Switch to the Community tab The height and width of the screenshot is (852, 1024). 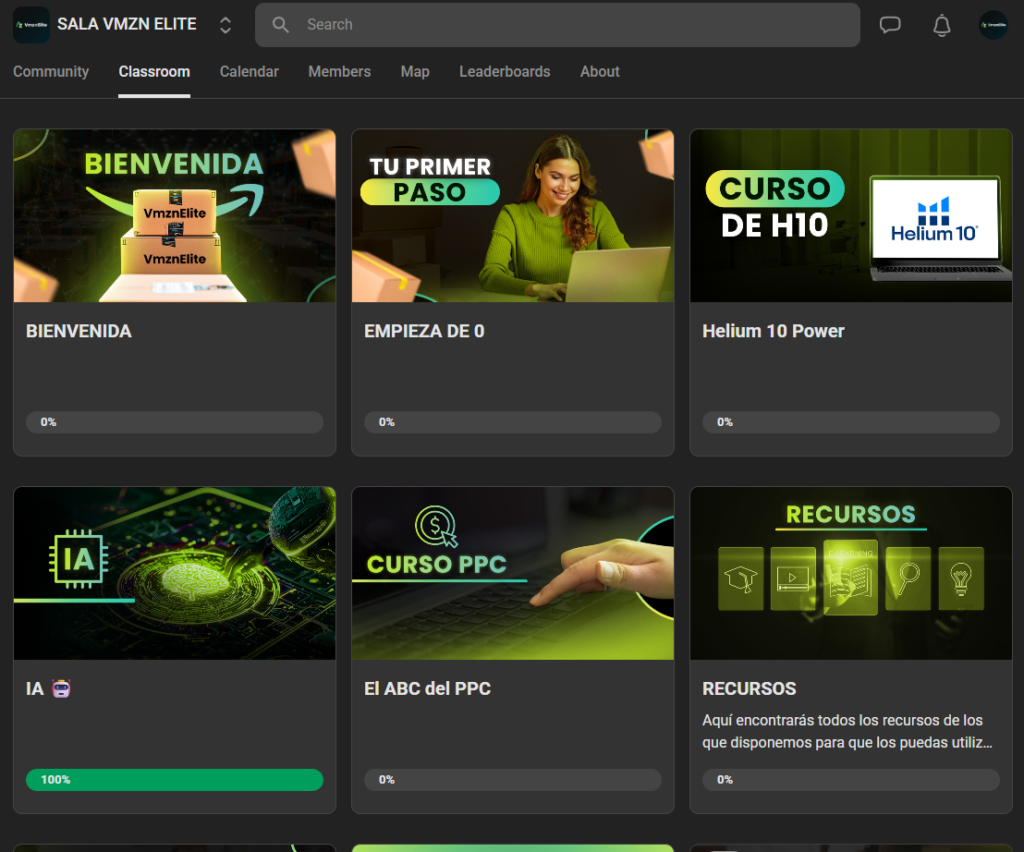click(x=51, y=72)
